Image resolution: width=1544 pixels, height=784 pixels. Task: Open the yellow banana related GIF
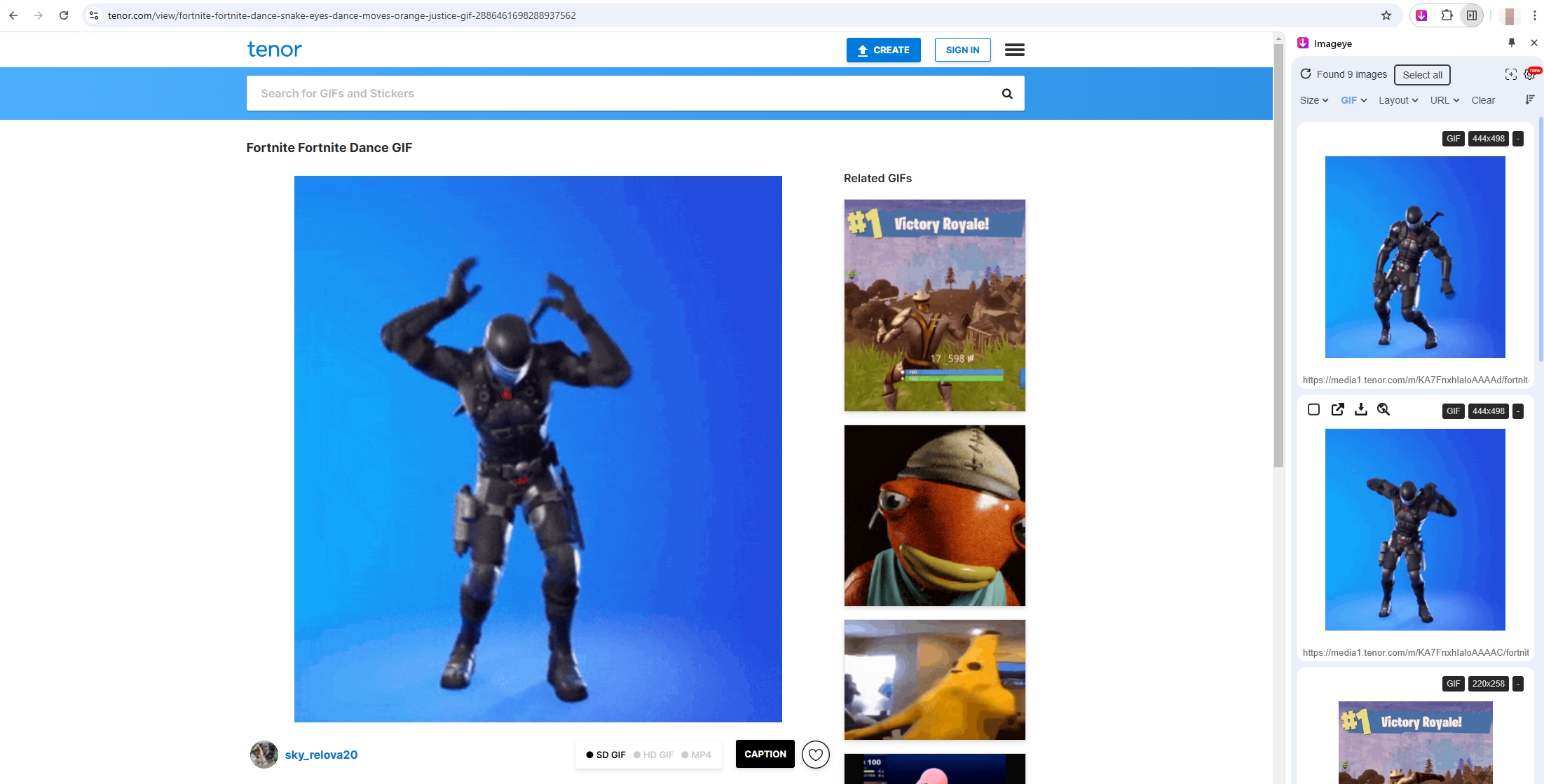(934, 680)
